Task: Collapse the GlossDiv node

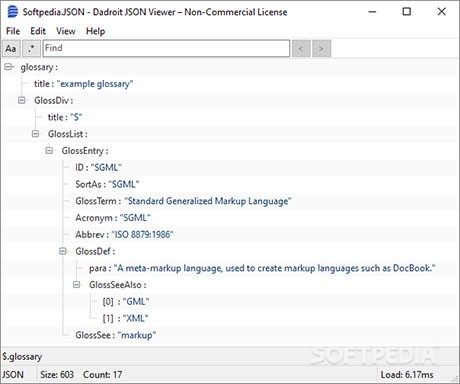Action: (22, 100)
